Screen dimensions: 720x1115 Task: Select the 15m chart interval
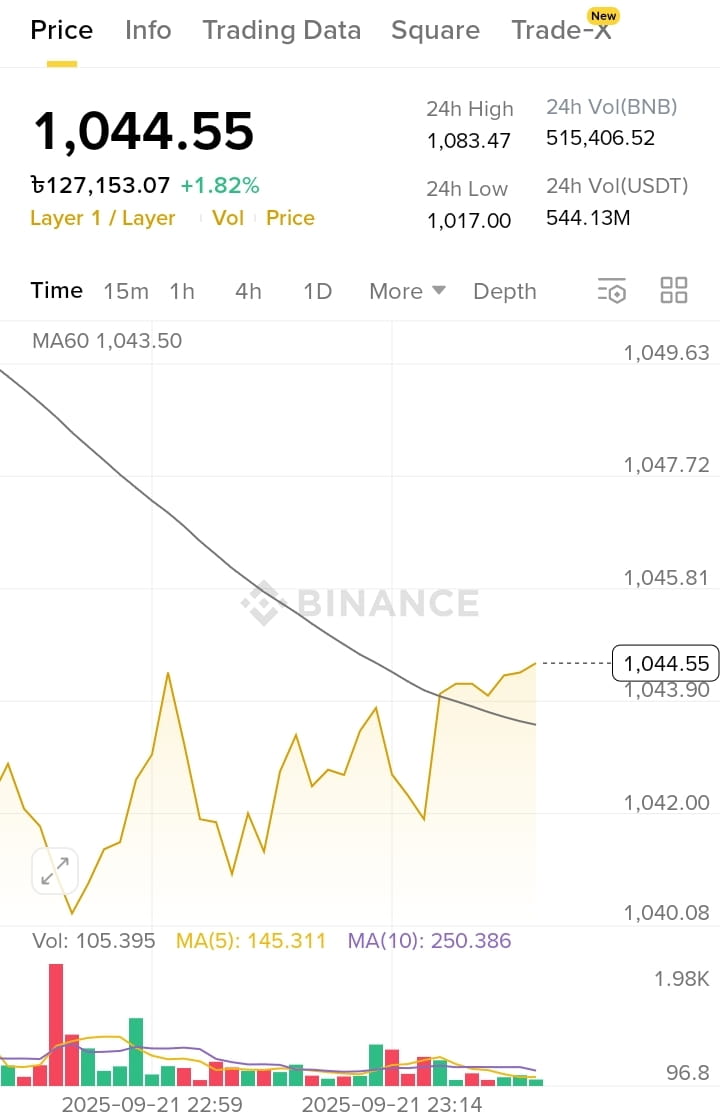126,291
